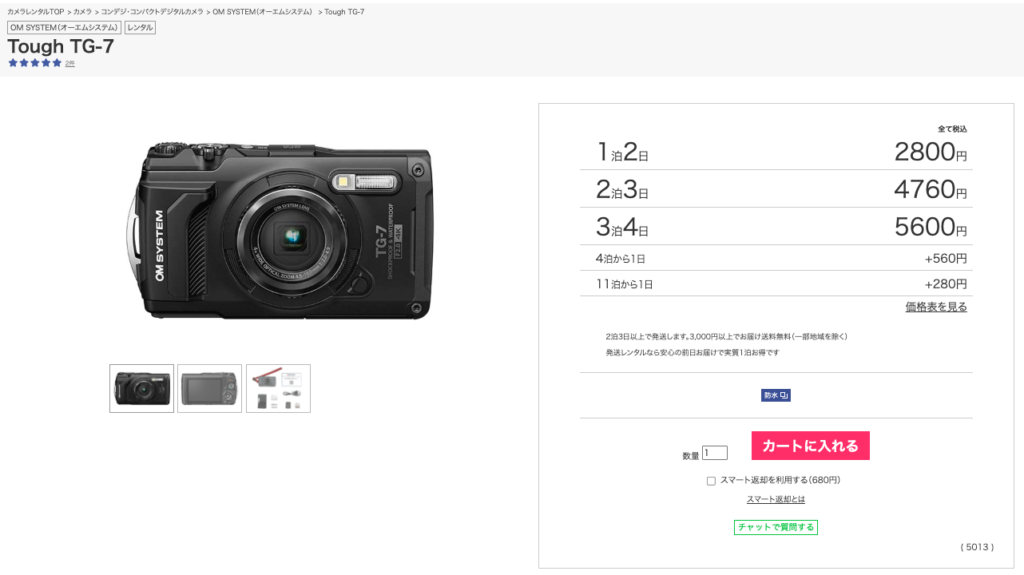Image resolution: width=1024 pixels, height=575 pixels.
Task: Click the チャットで質問する button
Action: pos(776,527)
